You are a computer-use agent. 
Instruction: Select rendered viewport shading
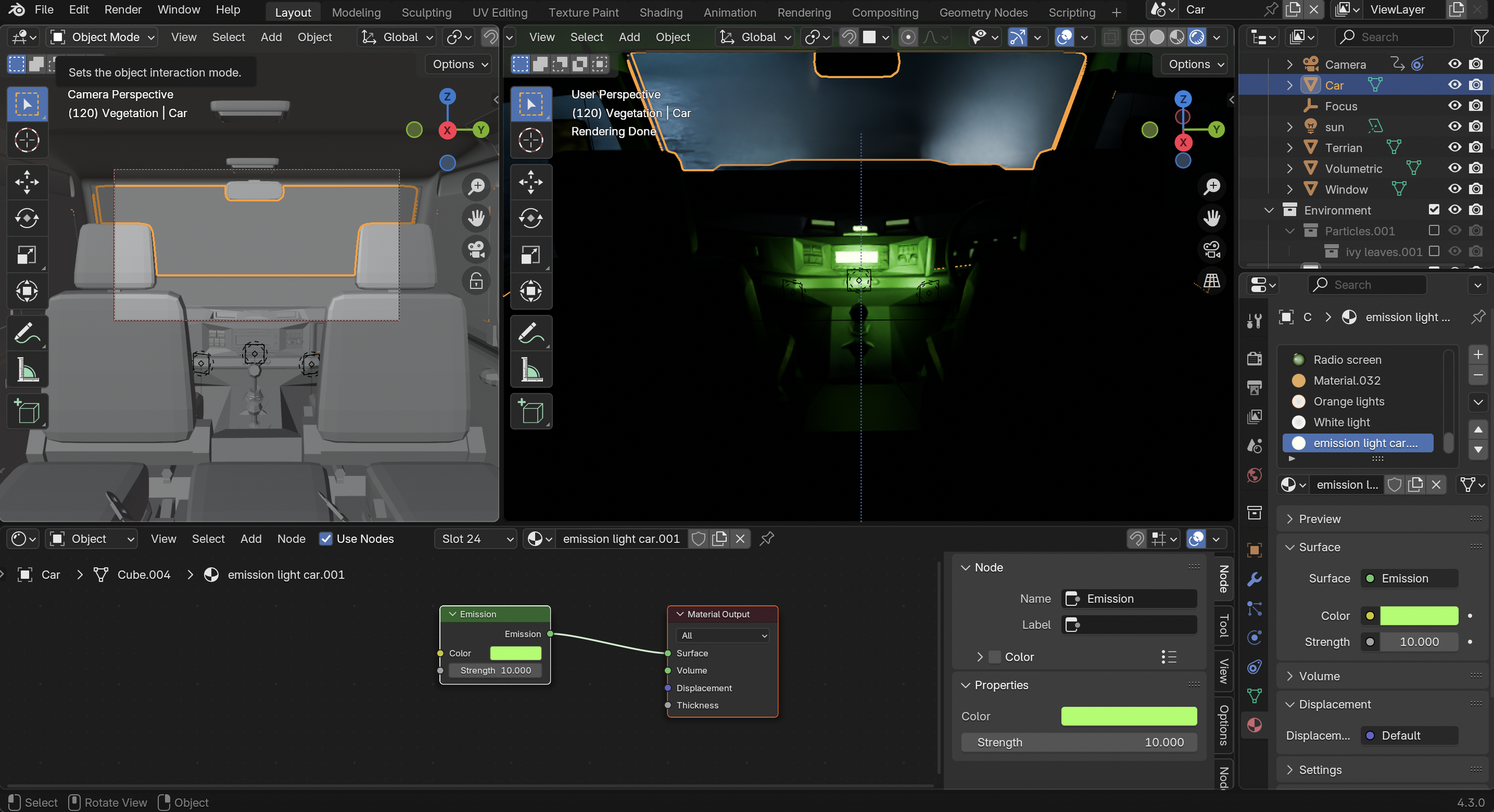1196,37
